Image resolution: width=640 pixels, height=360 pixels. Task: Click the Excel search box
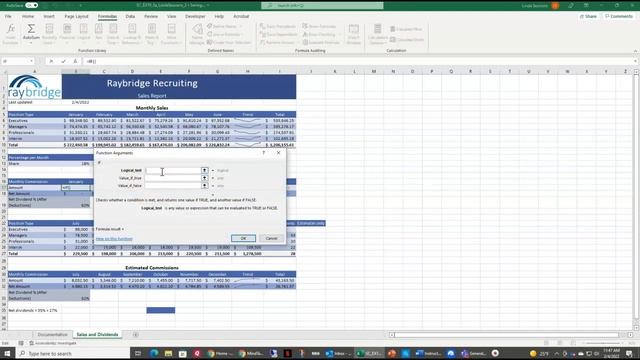(322, 5)
